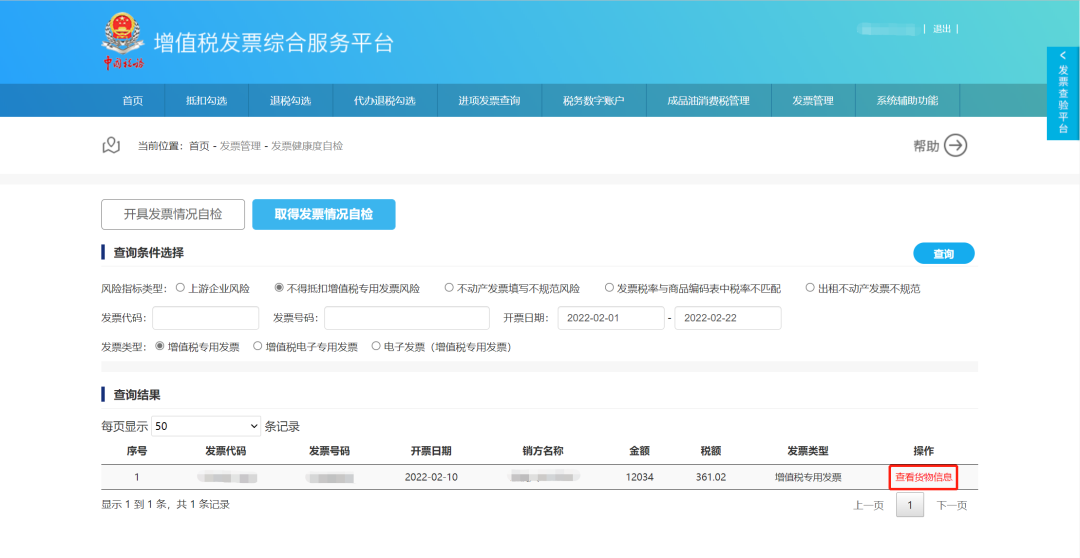Open the 系统辅助功能 menu

tap(907, 101)
